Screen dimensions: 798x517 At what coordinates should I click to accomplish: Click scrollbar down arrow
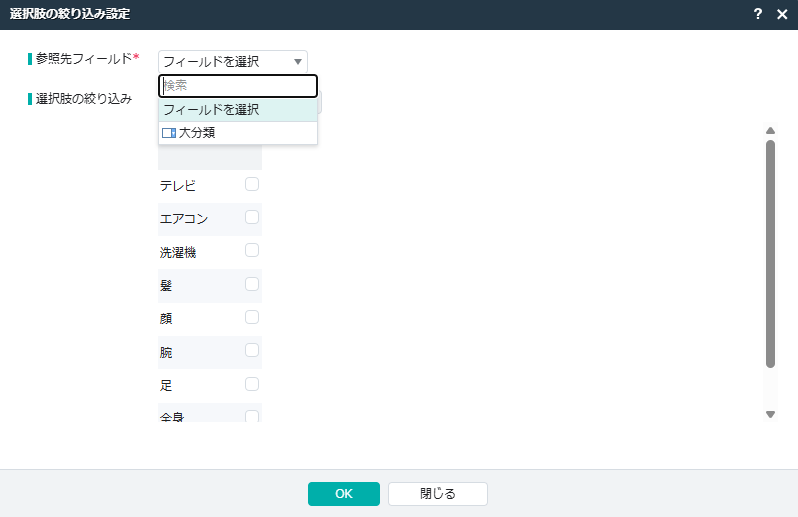[770, 413]
